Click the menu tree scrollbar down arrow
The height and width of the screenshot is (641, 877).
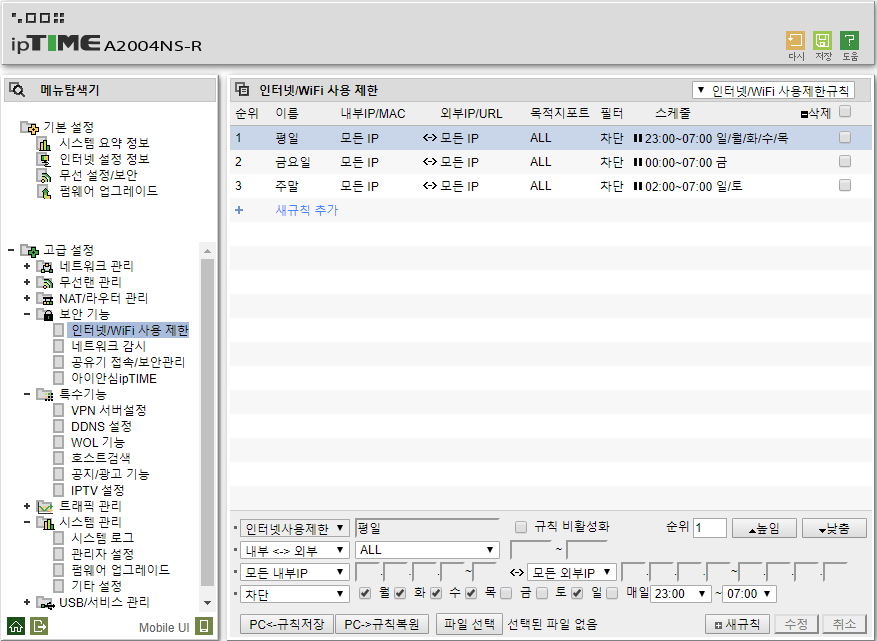pos(208,603)
